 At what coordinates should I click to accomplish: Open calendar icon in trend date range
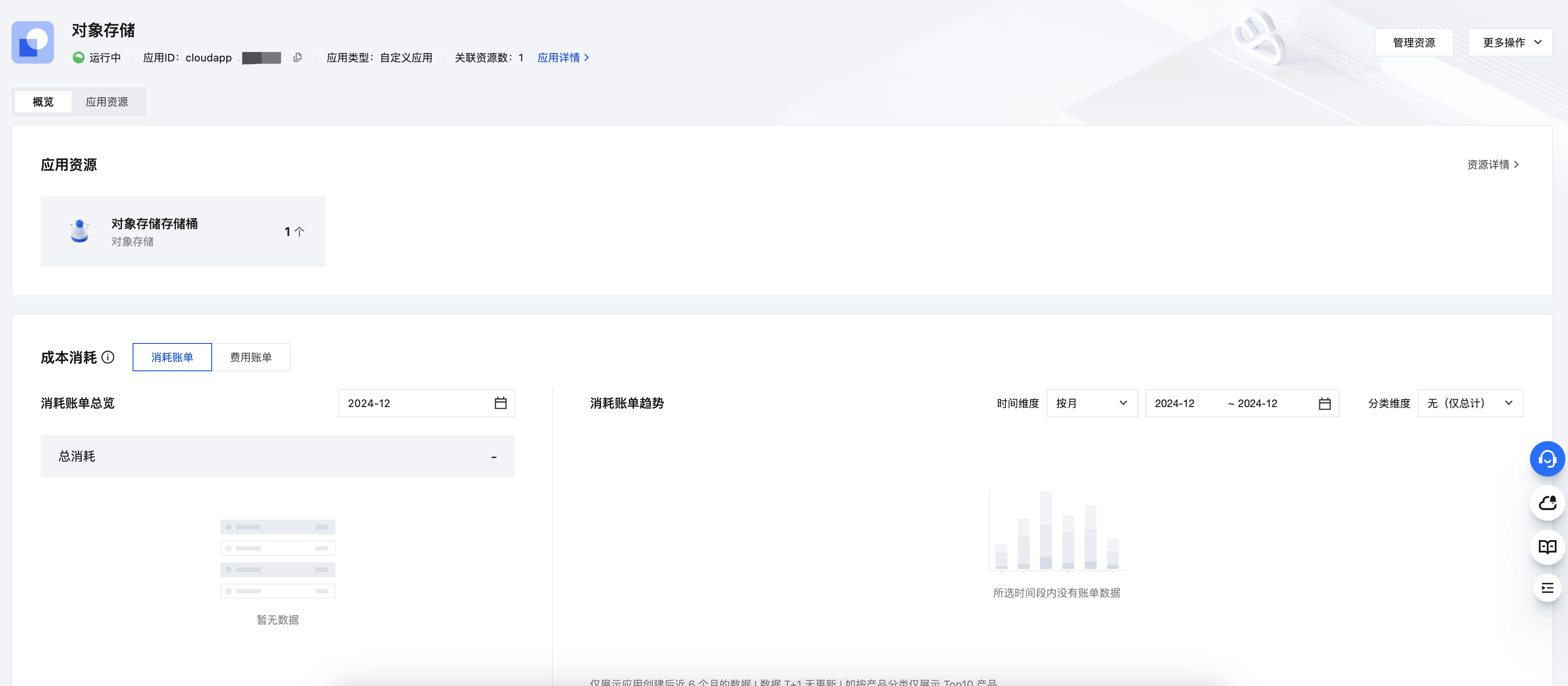(1324, 404)
